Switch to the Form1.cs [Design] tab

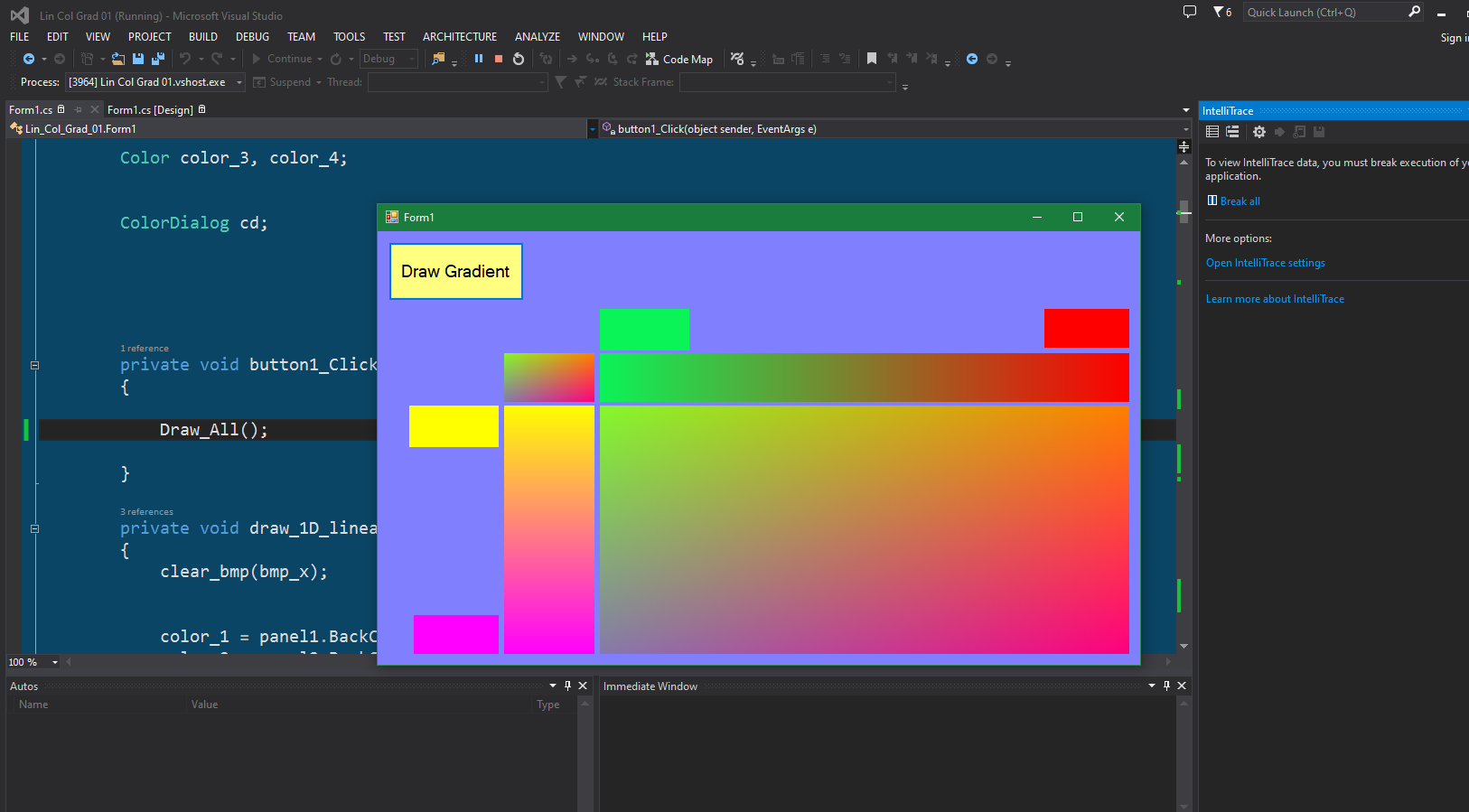[150, 110]
